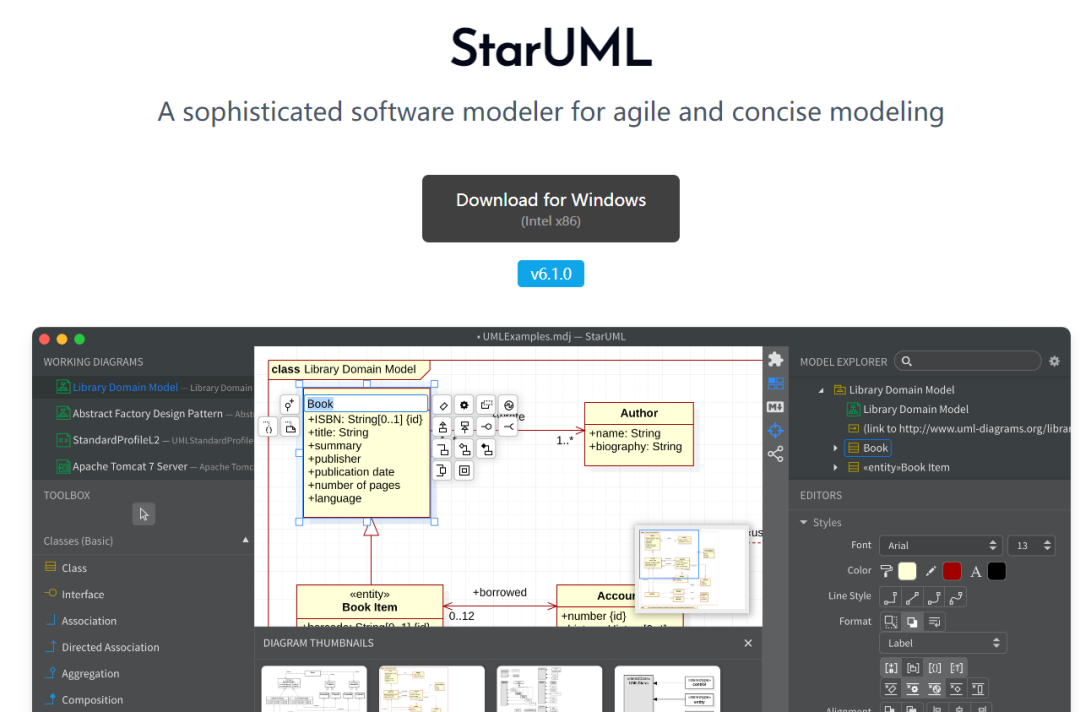Select the curved line style

pos(956,597)
